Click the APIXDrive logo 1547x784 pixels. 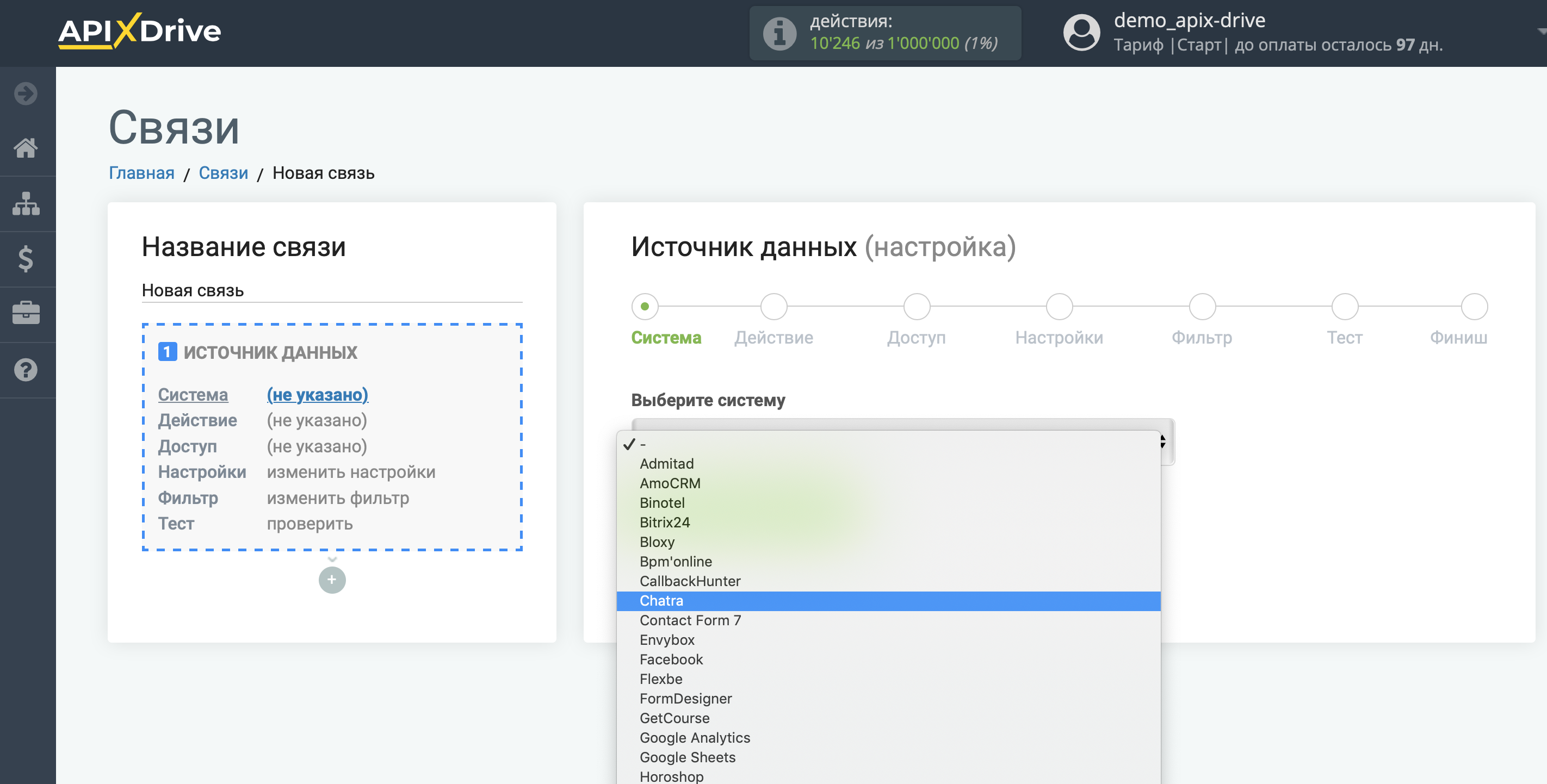(x=139, y=30)
